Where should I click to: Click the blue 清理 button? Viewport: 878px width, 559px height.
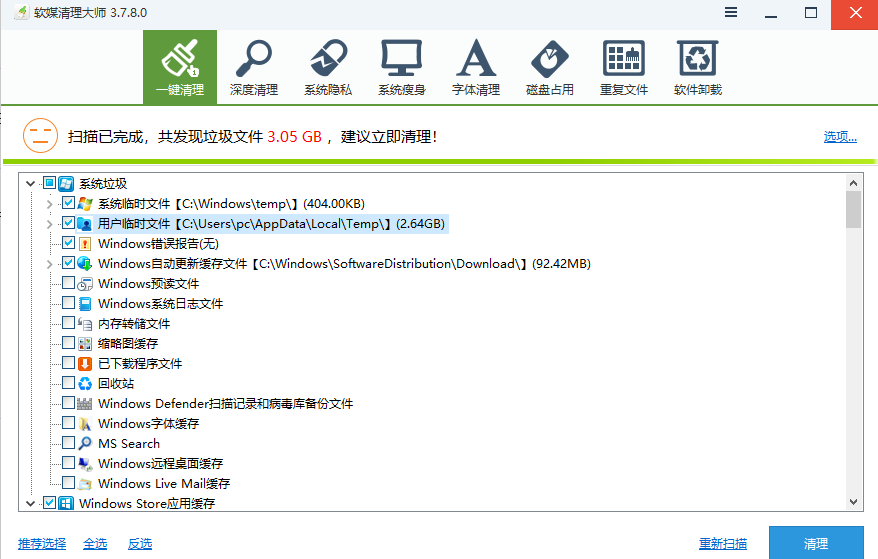(x=816, y=543)
